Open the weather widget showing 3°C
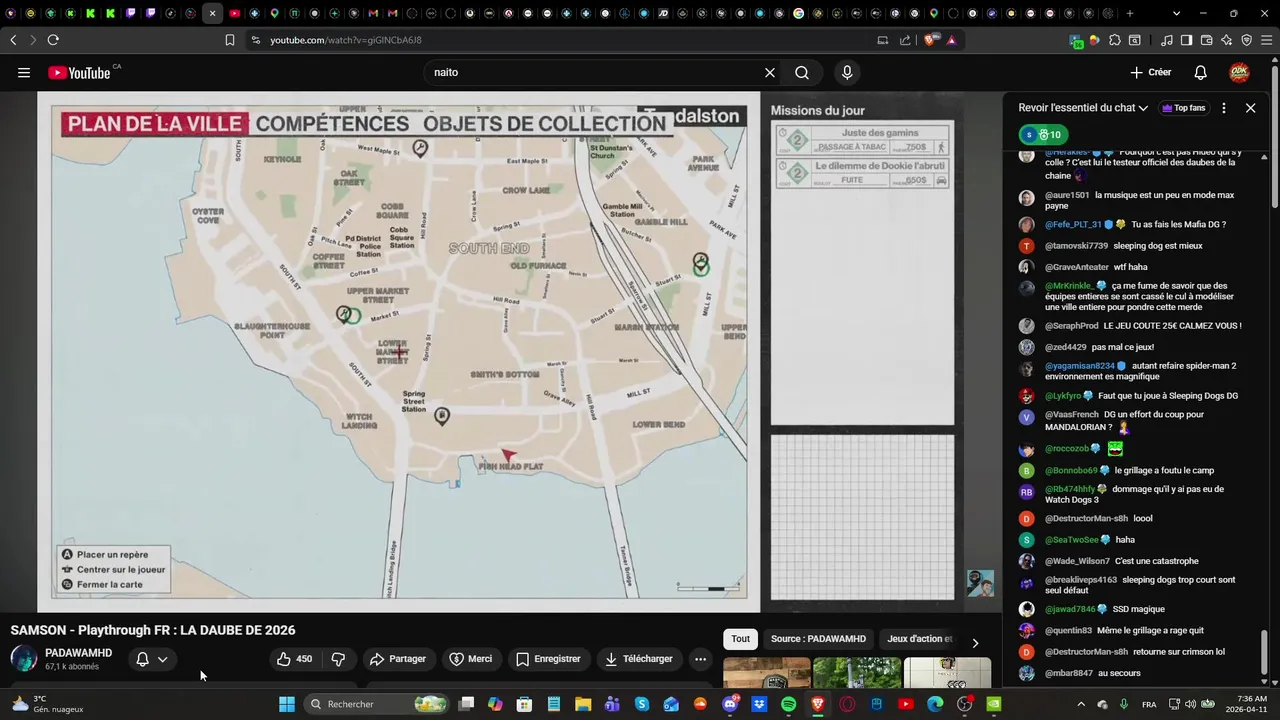Screen dimensions: 1280x720 click(x=47, y=704)
